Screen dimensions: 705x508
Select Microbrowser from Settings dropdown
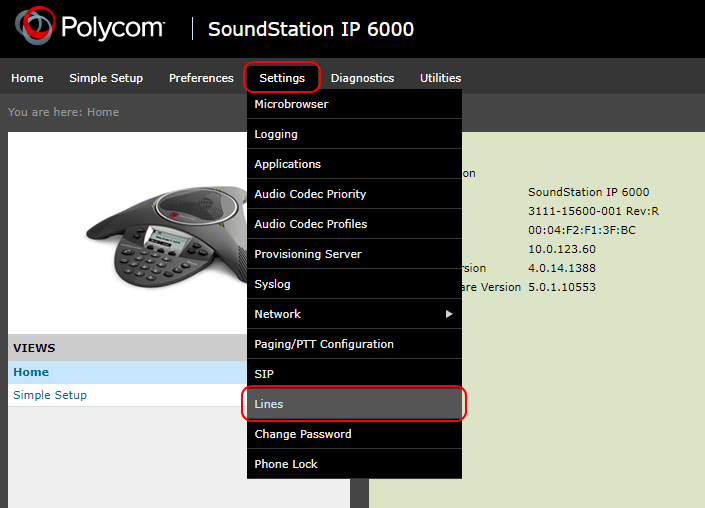(354, 104)
